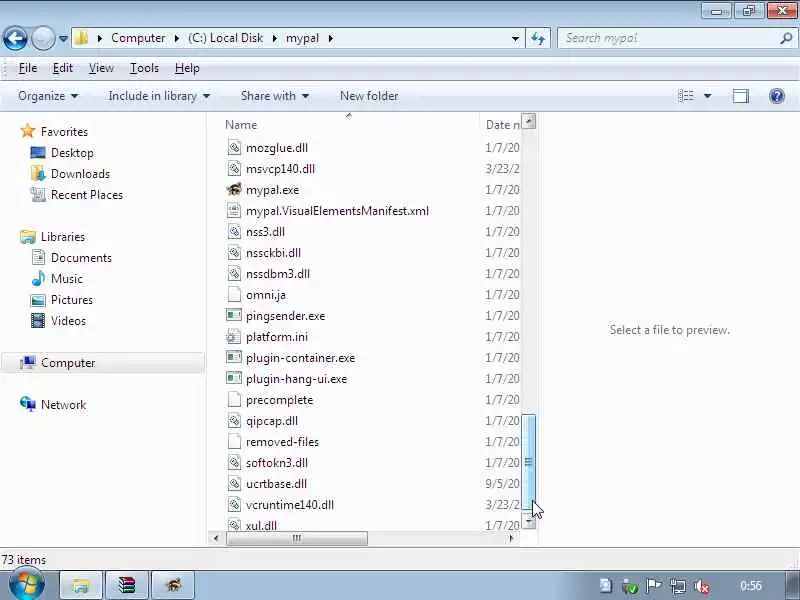Click the horizontal scrollbar right arrow
This screenshot has height=600, width=800.
[511, 538]
